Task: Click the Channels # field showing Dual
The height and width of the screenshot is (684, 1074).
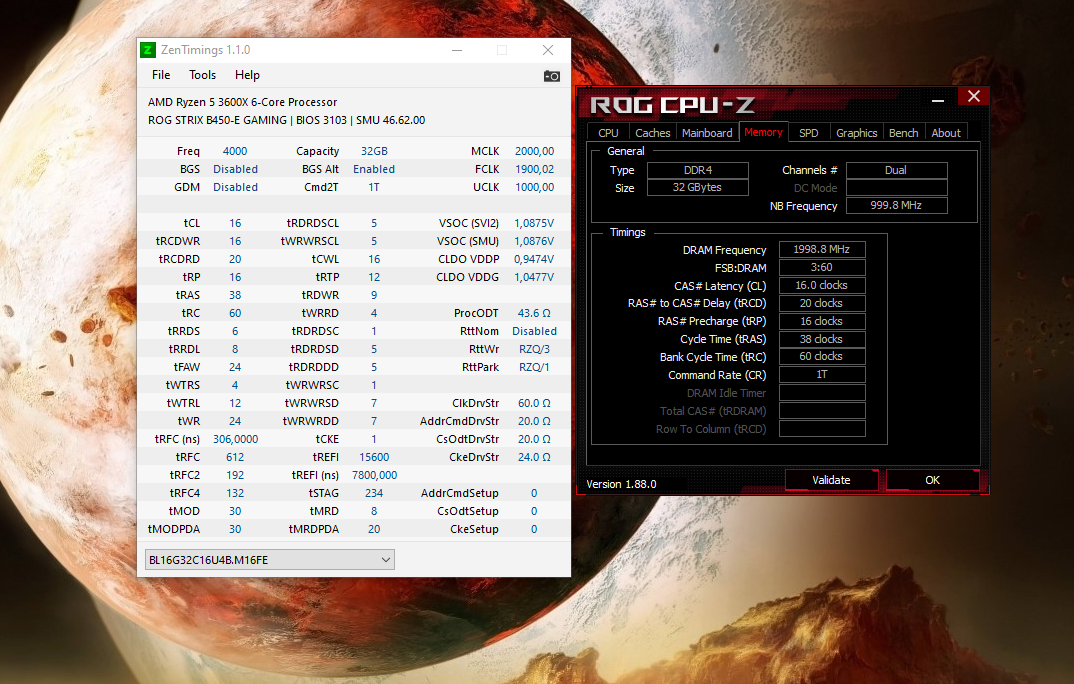Action: (x=897, y=170)
